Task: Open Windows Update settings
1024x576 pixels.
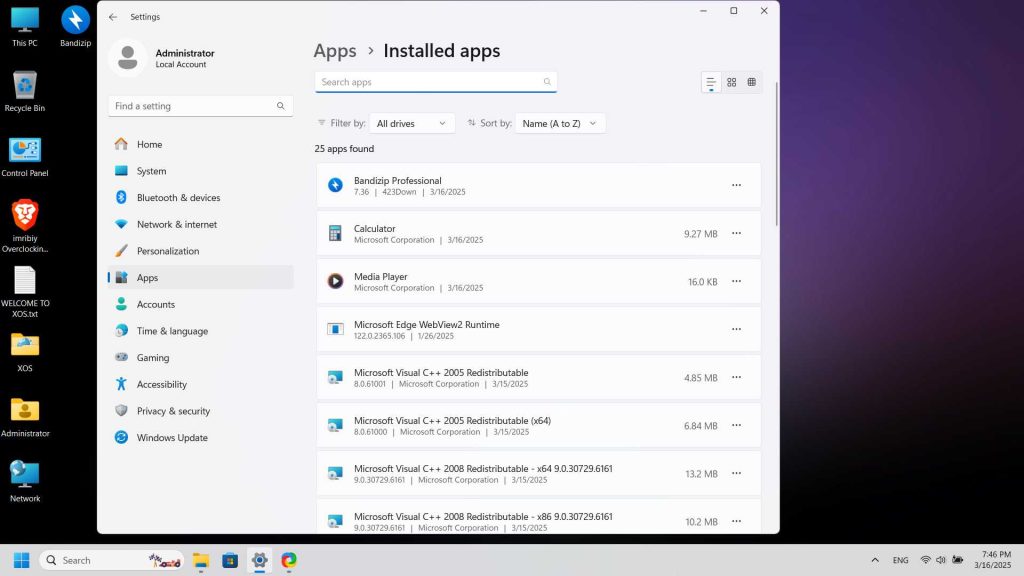Action: [200, 438]
